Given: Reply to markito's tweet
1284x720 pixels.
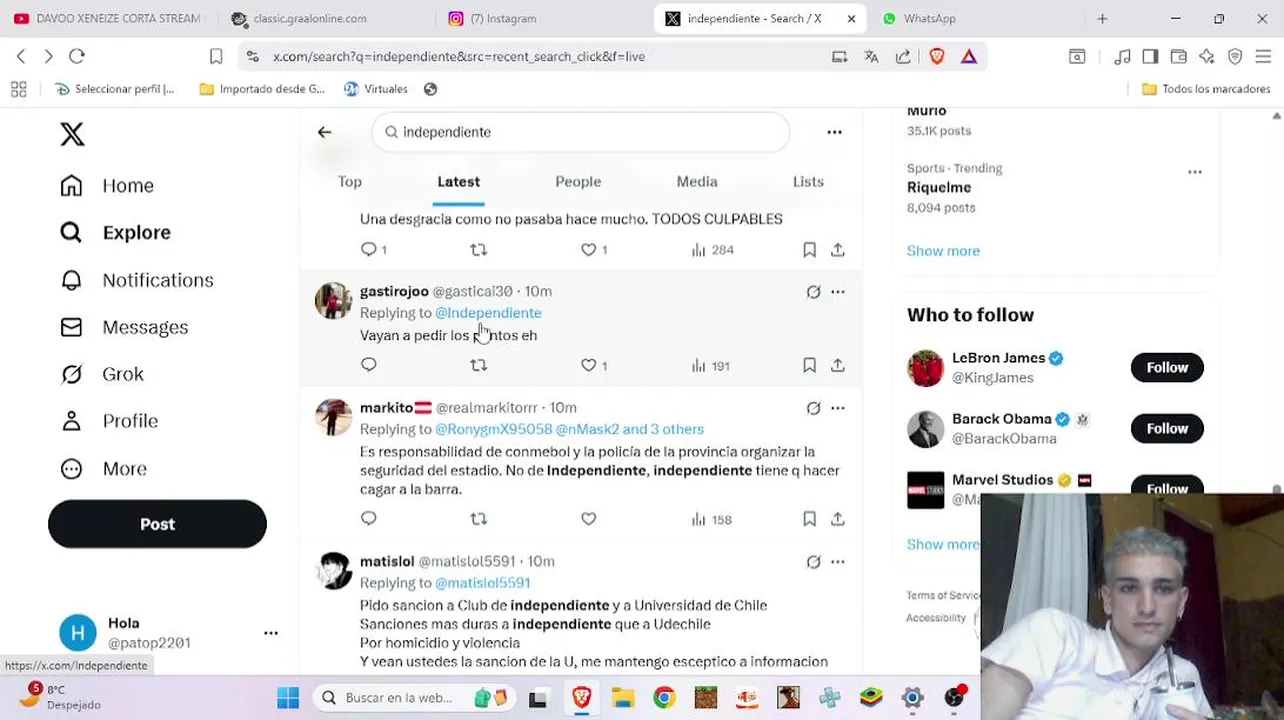Looking at the screenshot, I should pyautogui.click(x=369, y=519).
